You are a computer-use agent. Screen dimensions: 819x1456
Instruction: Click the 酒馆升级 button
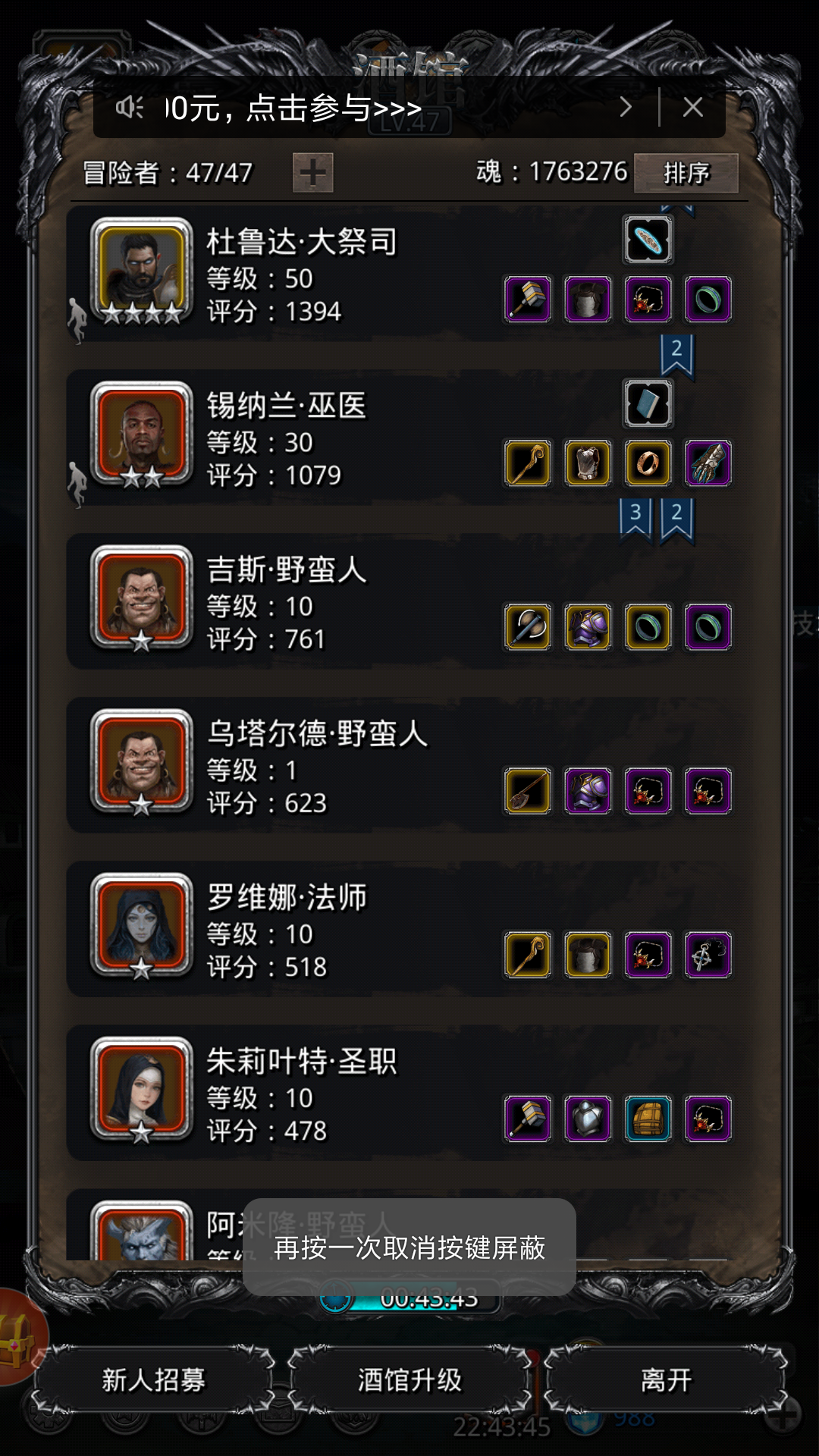[409, 1380]
